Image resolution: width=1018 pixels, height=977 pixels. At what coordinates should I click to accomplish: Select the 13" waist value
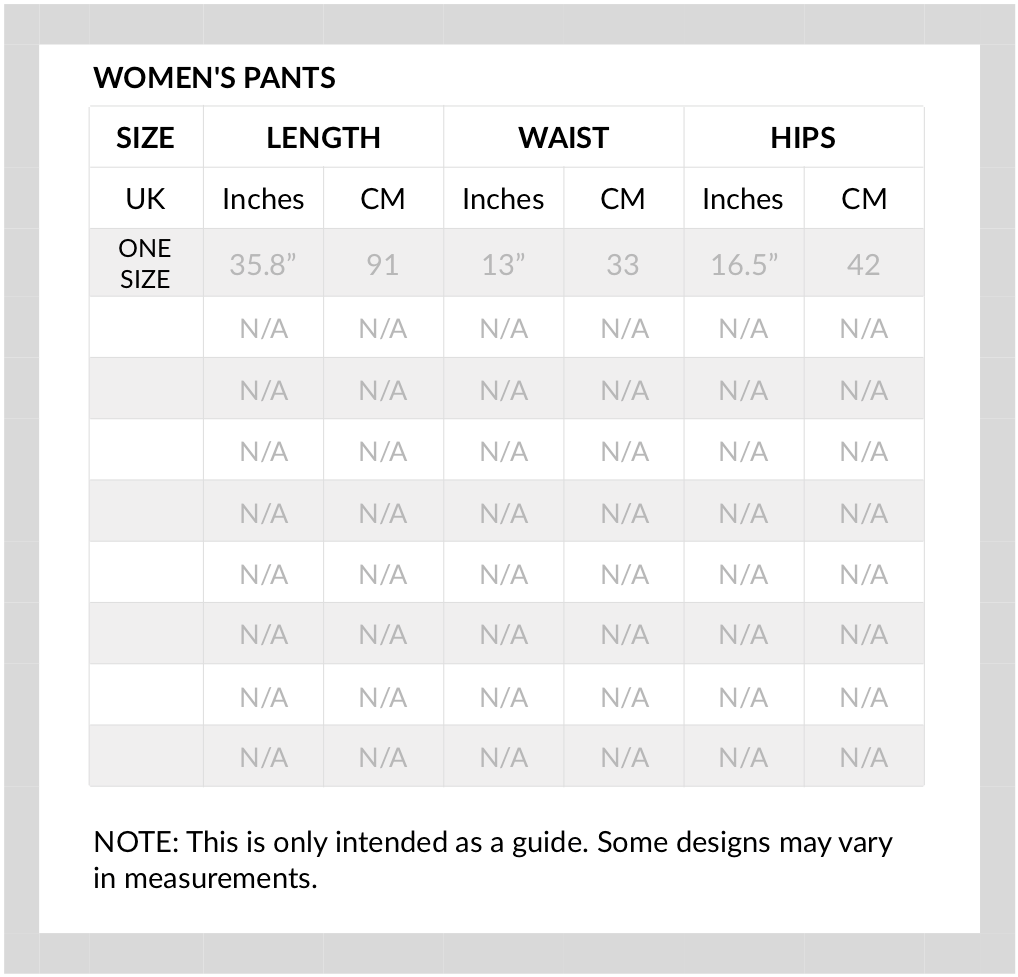click(503, 264)
